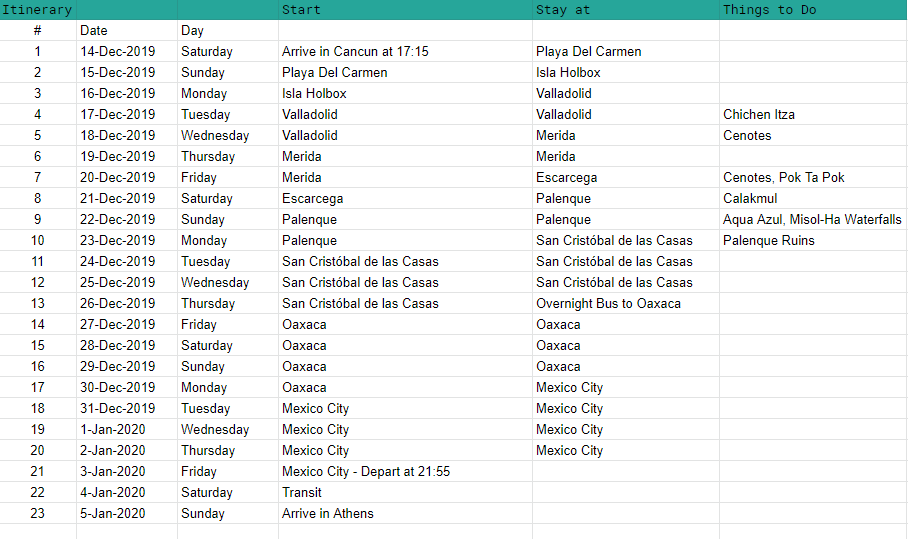Select cell "Arrive in Cancun at 17:15"

click(355, 52)
